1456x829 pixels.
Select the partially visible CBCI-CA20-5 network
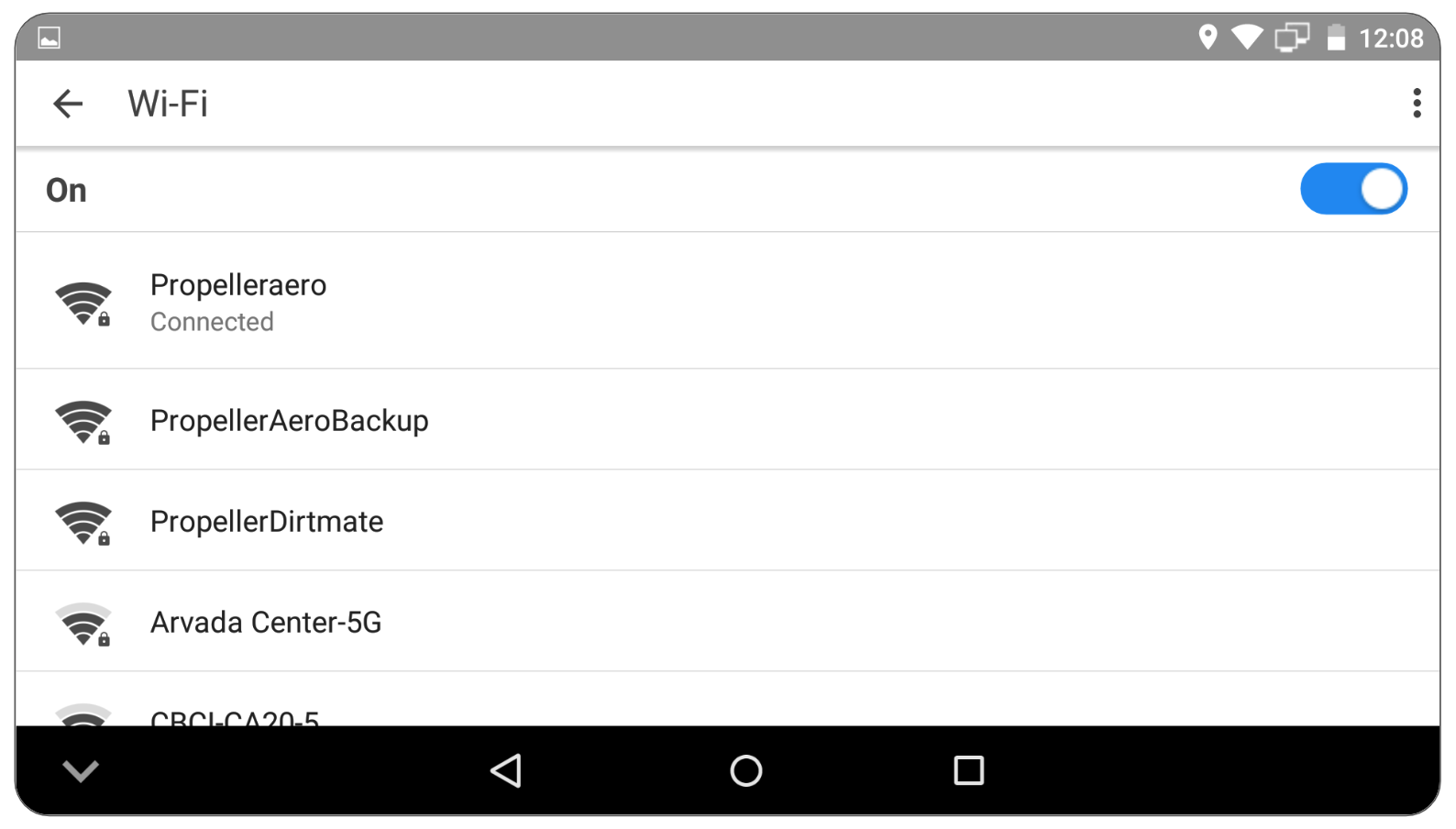(728, 700)
